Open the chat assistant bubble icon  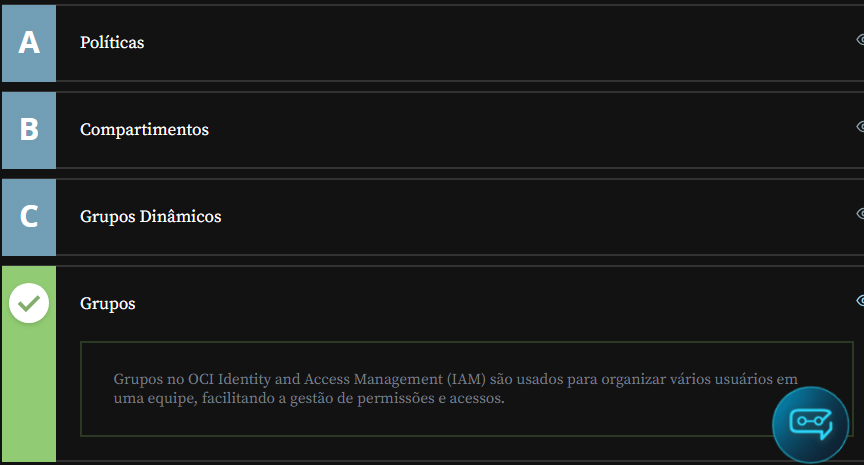(810, 422)
